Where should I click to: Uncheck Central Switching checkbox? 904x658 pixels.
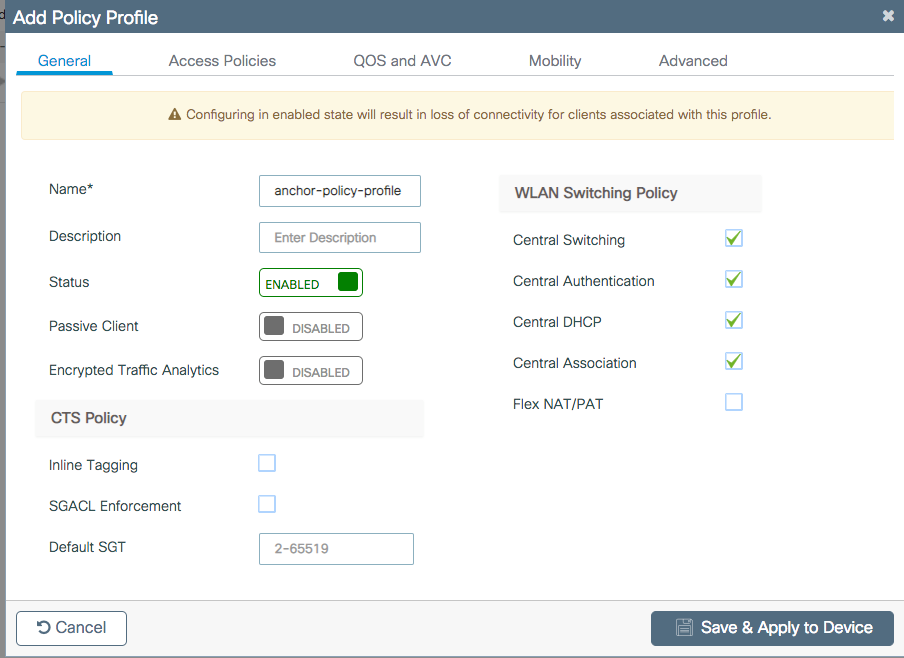[734, 239]
